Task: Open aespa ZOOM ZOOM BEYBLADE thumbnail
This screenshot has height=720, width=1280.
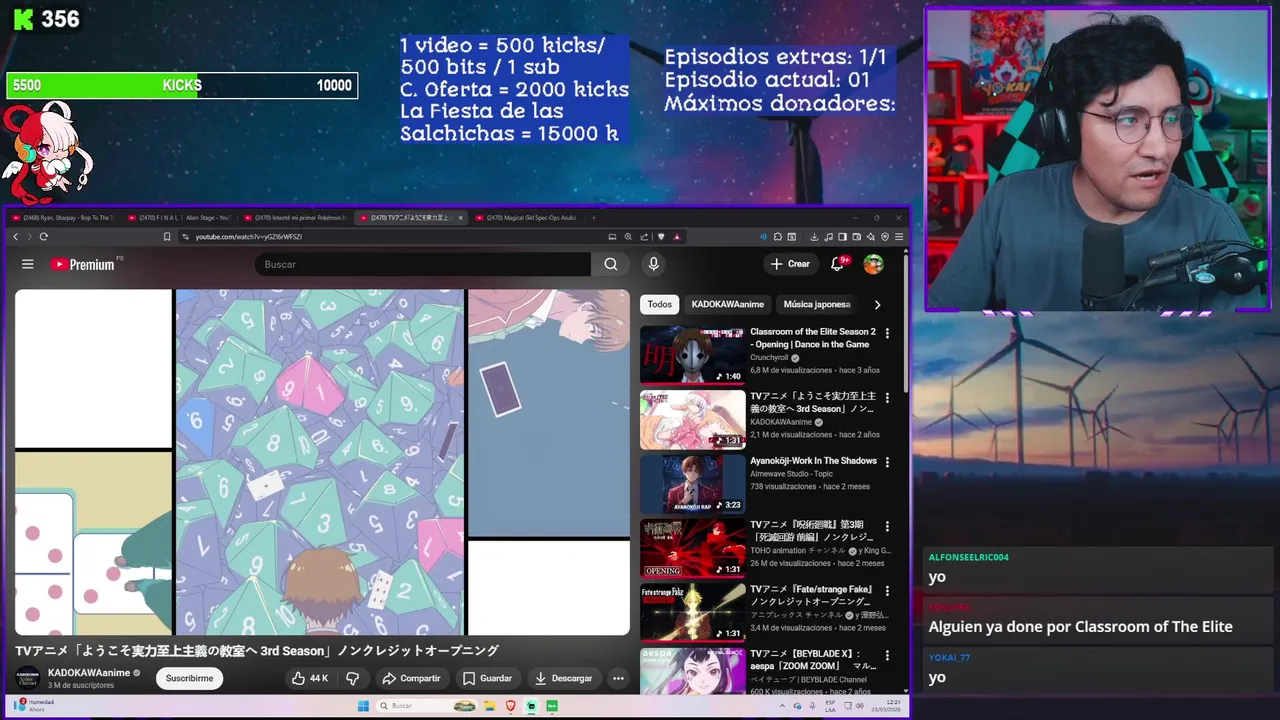Action: [692, 670]
